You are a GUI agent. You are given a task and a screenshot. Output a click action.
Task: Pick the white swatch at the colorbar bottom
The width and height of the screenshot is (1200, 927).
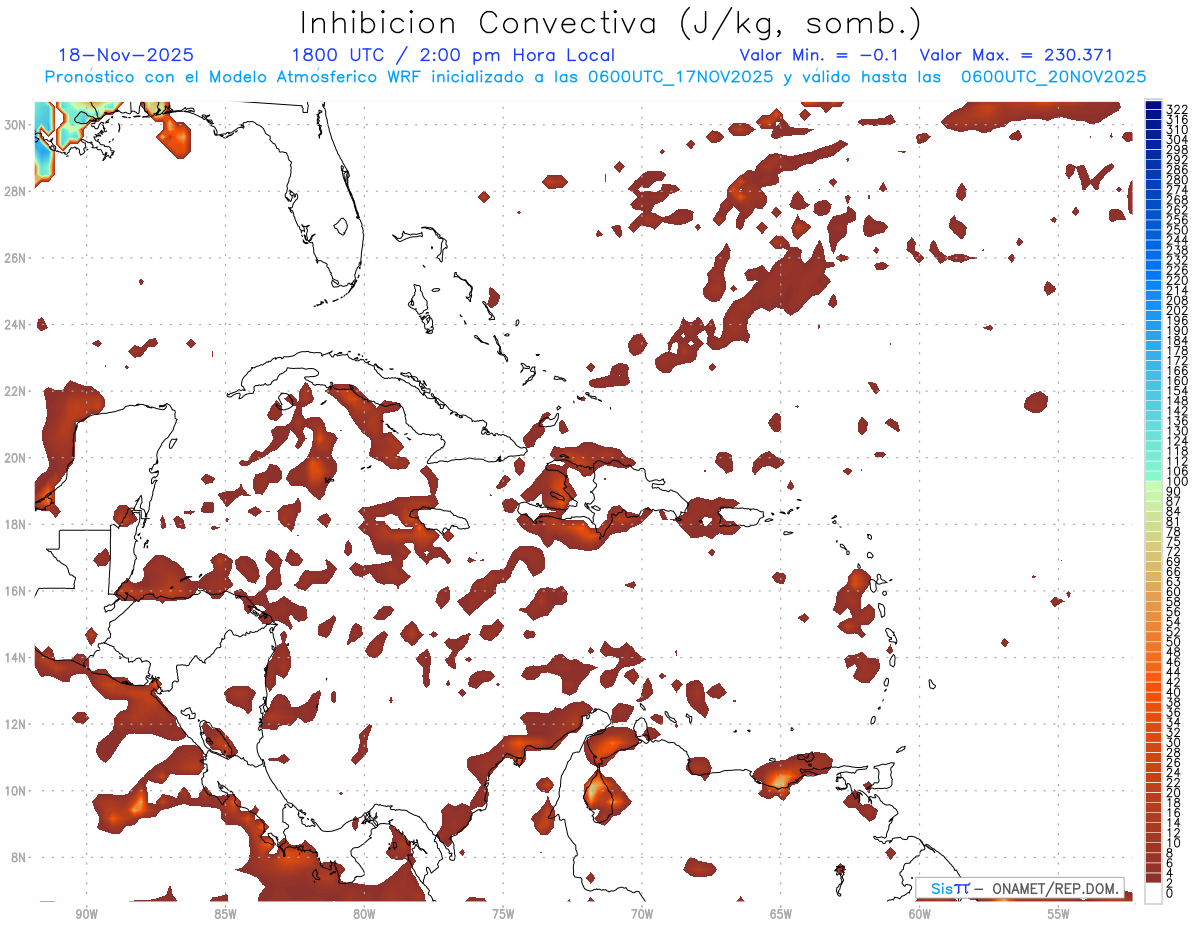click(x=1153, y=892)
